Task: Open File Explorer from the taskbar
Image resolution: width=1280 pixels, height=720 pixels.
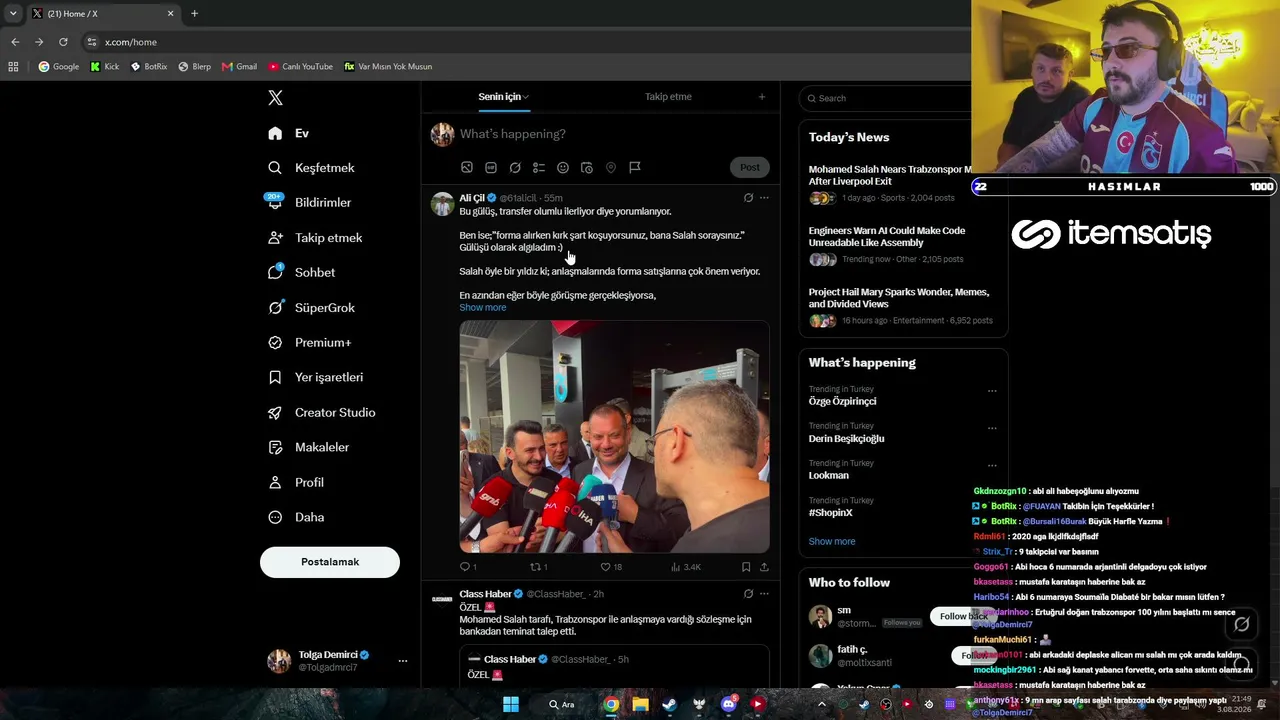Action: click(640, 704)
